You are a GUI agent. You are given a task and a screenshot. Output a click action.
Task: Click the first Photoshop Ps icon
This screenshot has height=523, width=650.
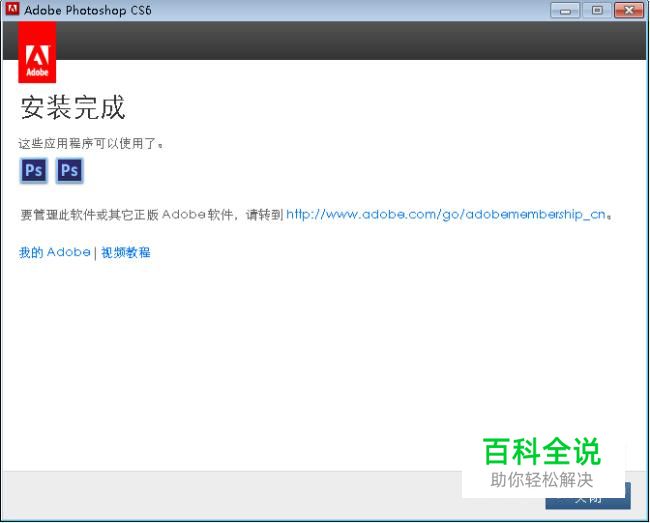coord(34,170)
